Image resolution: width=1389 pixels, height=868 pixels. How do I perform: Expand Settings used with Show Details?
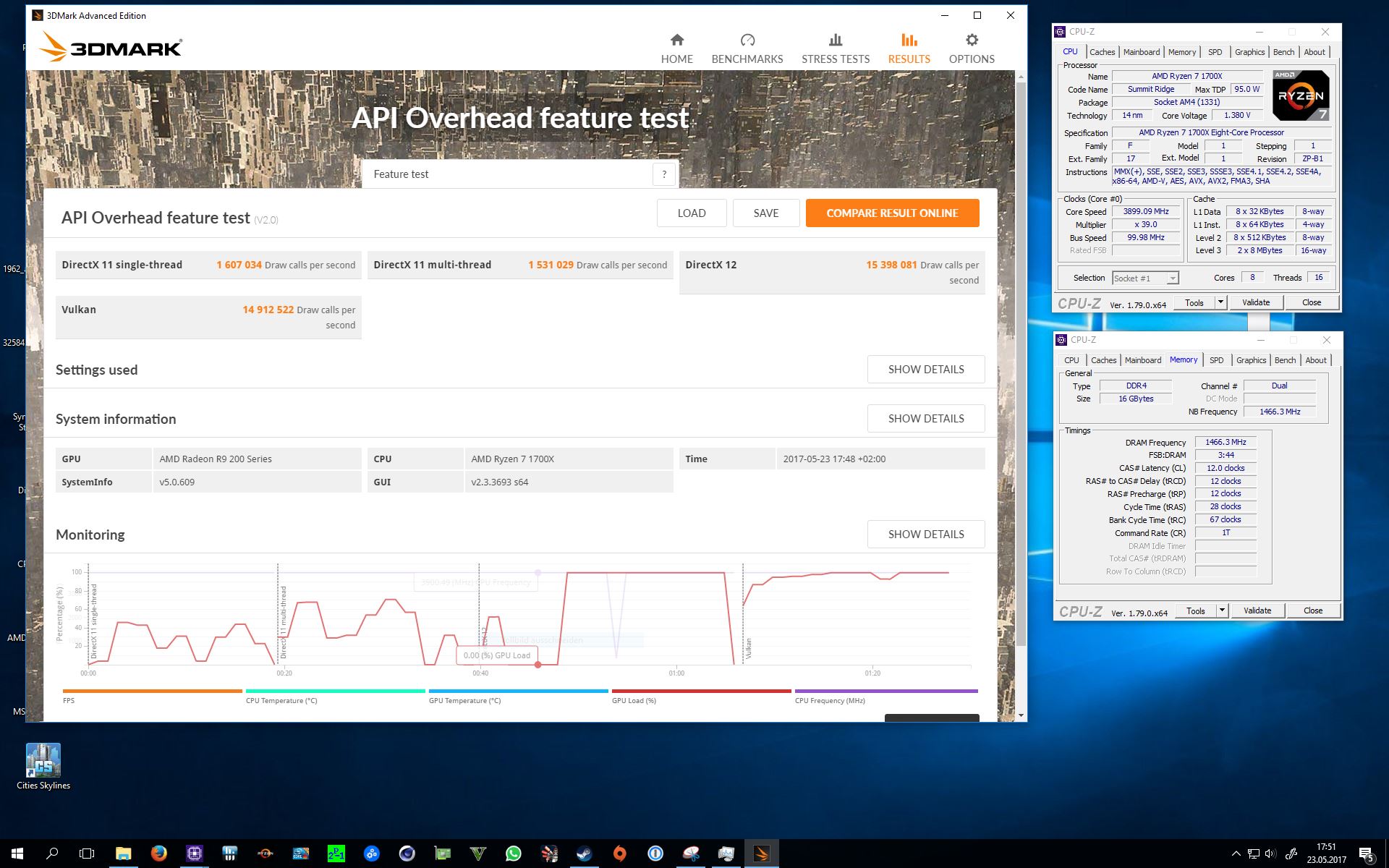pos(925,370)
